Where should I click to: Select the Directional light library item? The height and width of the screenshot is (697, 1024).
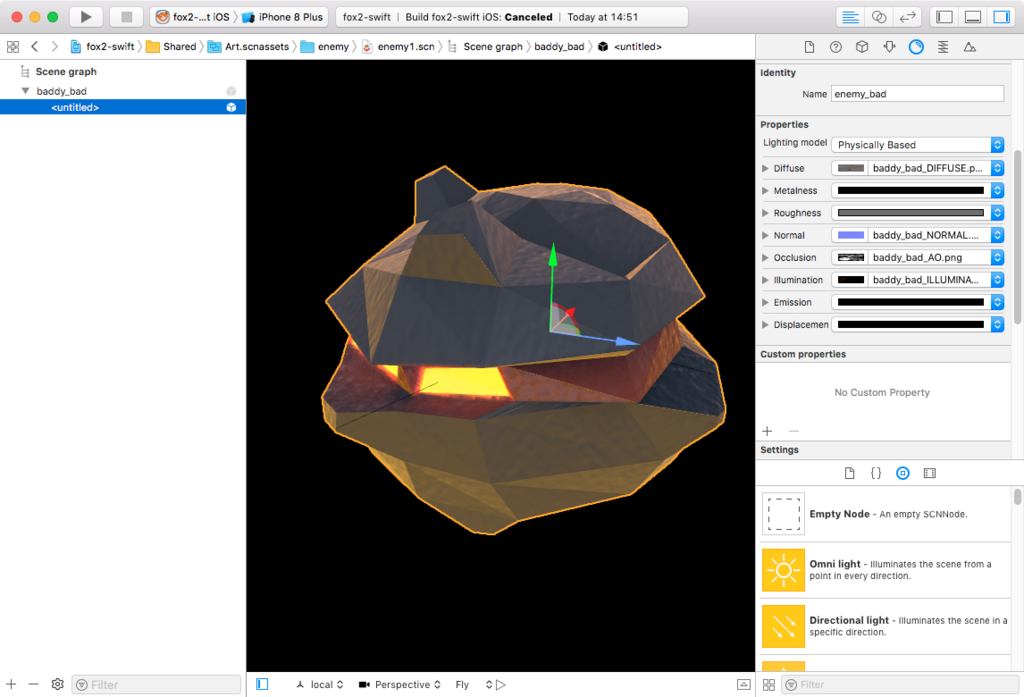coord(886,626)
